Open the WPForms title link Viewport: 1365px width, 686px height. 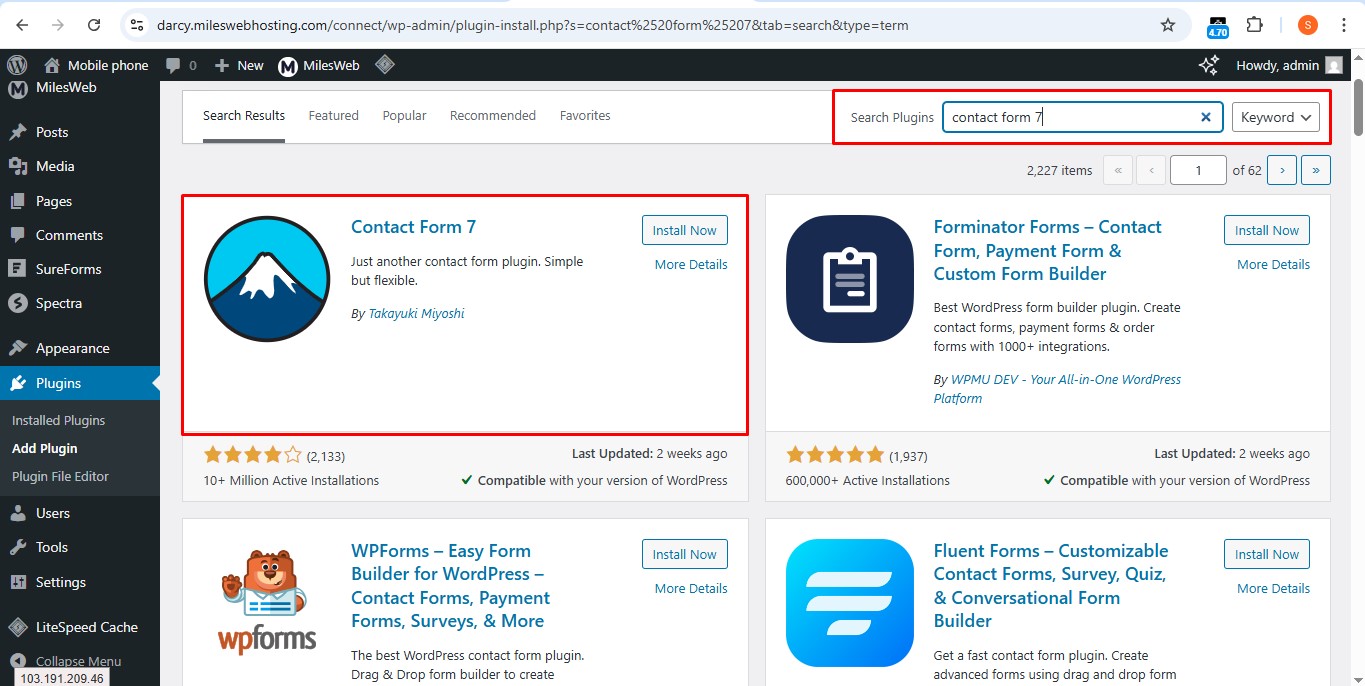(x=450, y=585)
